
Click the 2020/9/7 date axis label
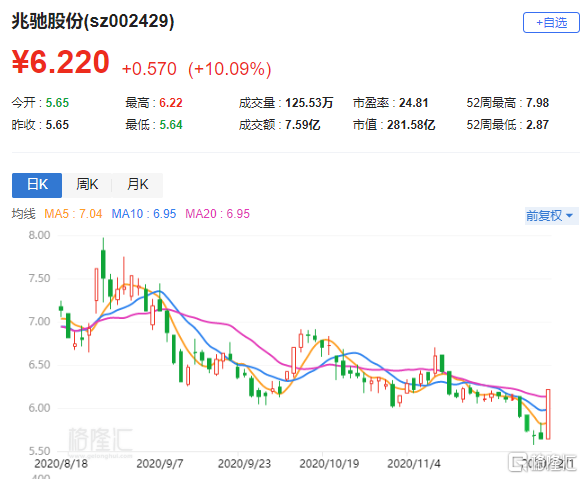point(160,464)
